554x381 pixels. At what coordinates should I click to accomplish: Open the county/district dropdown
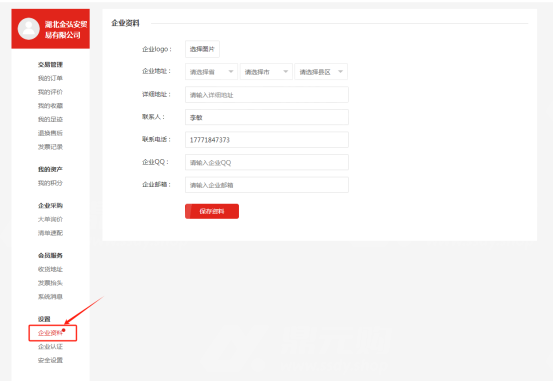pyautogui.click(x=321, y=72)
